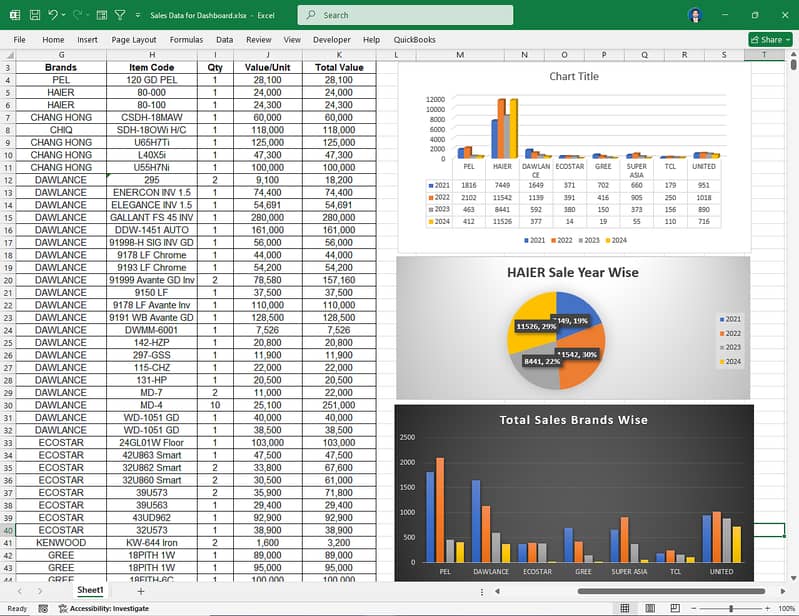
Task: Click the horizontal scrollbar thumb
Action: [x=671, y=592]
